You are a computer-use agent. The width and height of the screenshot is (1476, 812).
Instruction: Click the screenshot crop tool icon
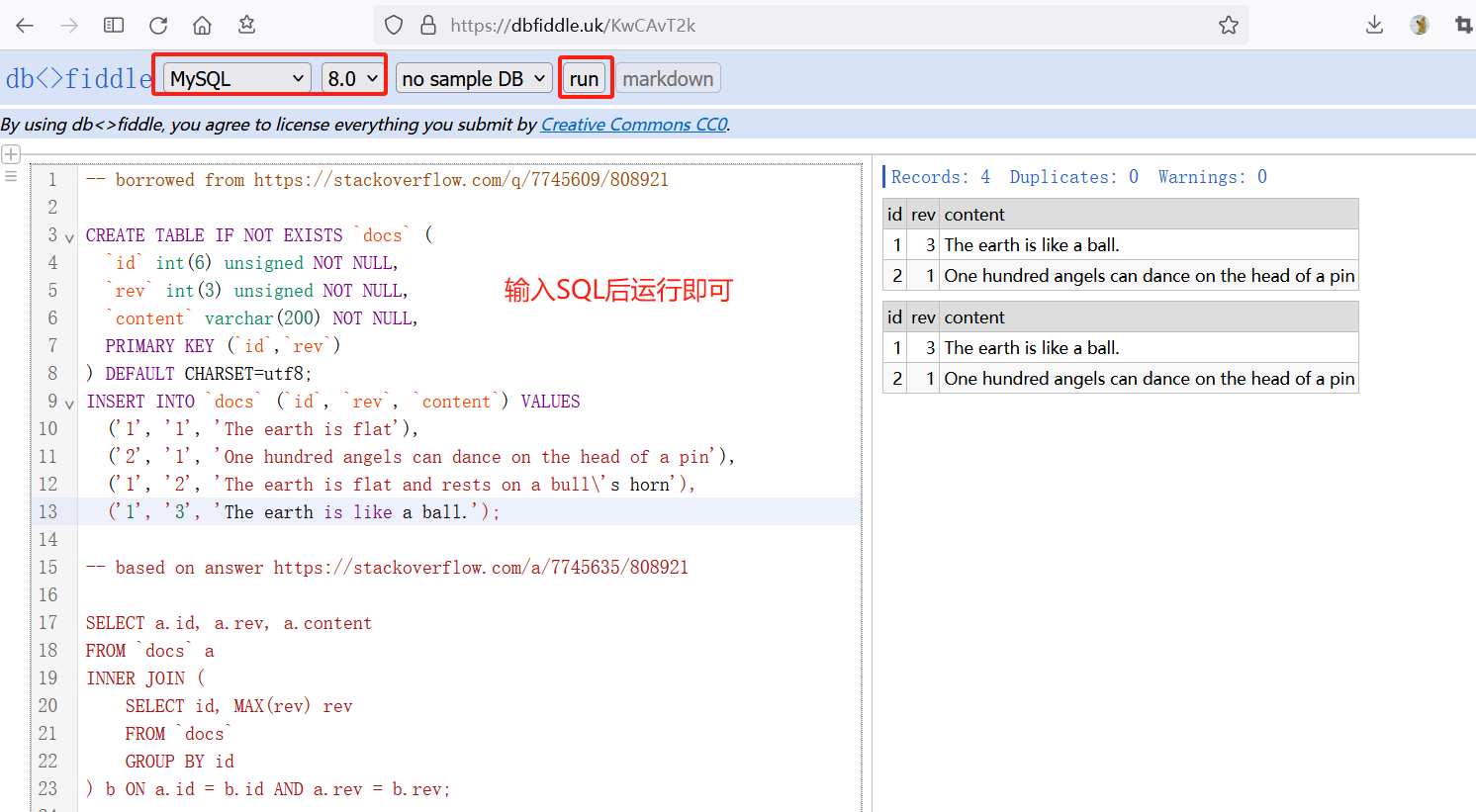click(1464, 25)
